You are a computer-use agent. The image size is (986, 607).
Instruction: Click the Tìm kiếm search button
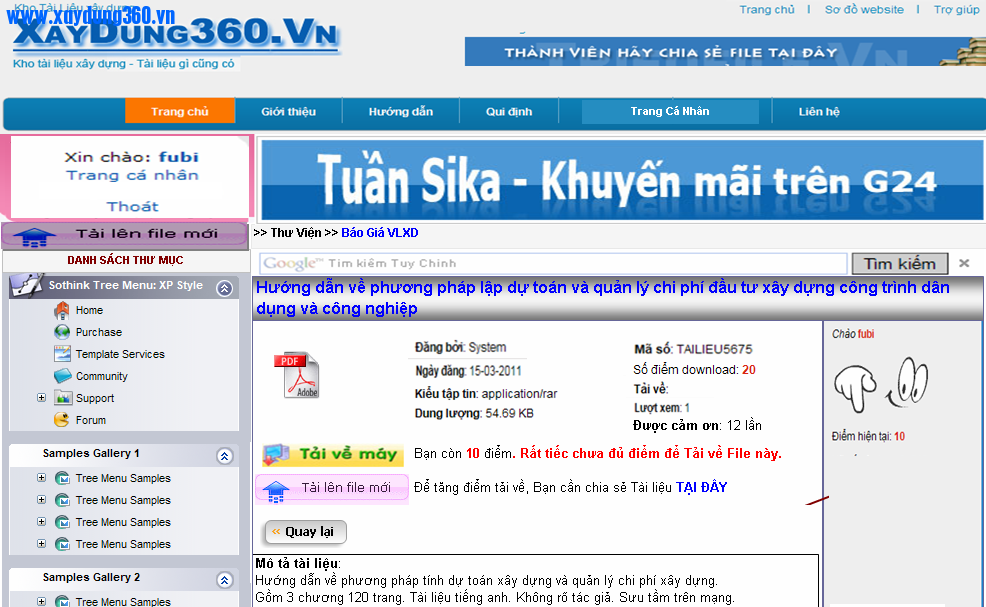point(900,264)
